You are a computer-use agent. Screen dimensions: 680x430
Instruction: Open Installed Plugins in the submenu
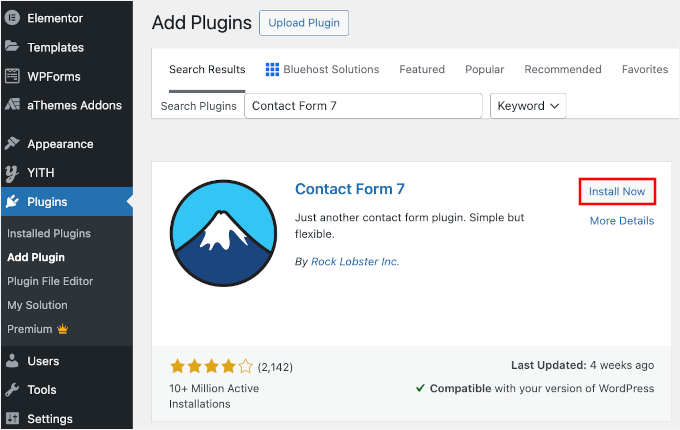[x=49, y=234]
